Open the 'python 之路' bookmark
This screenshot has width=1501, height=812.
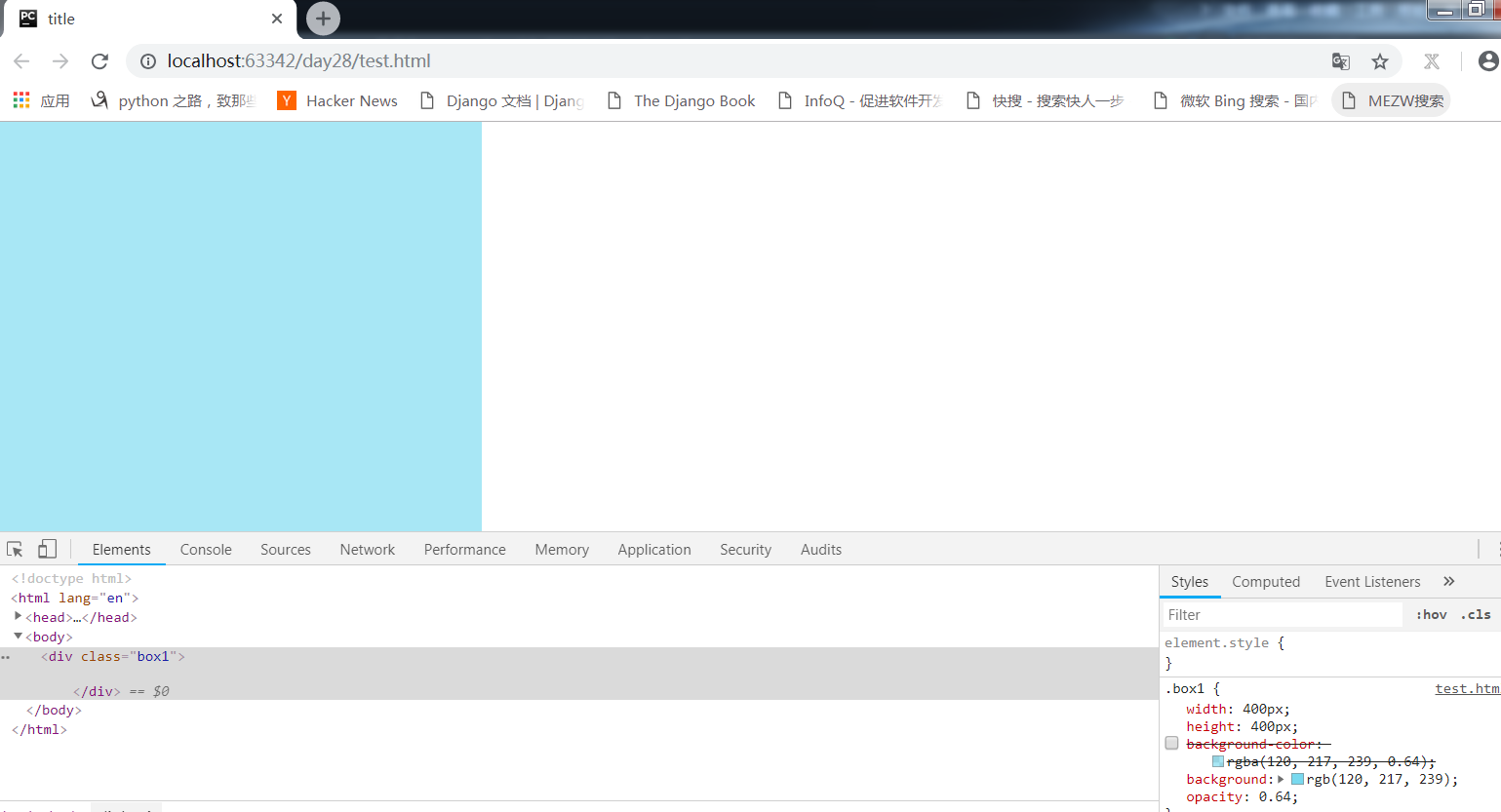173,100
